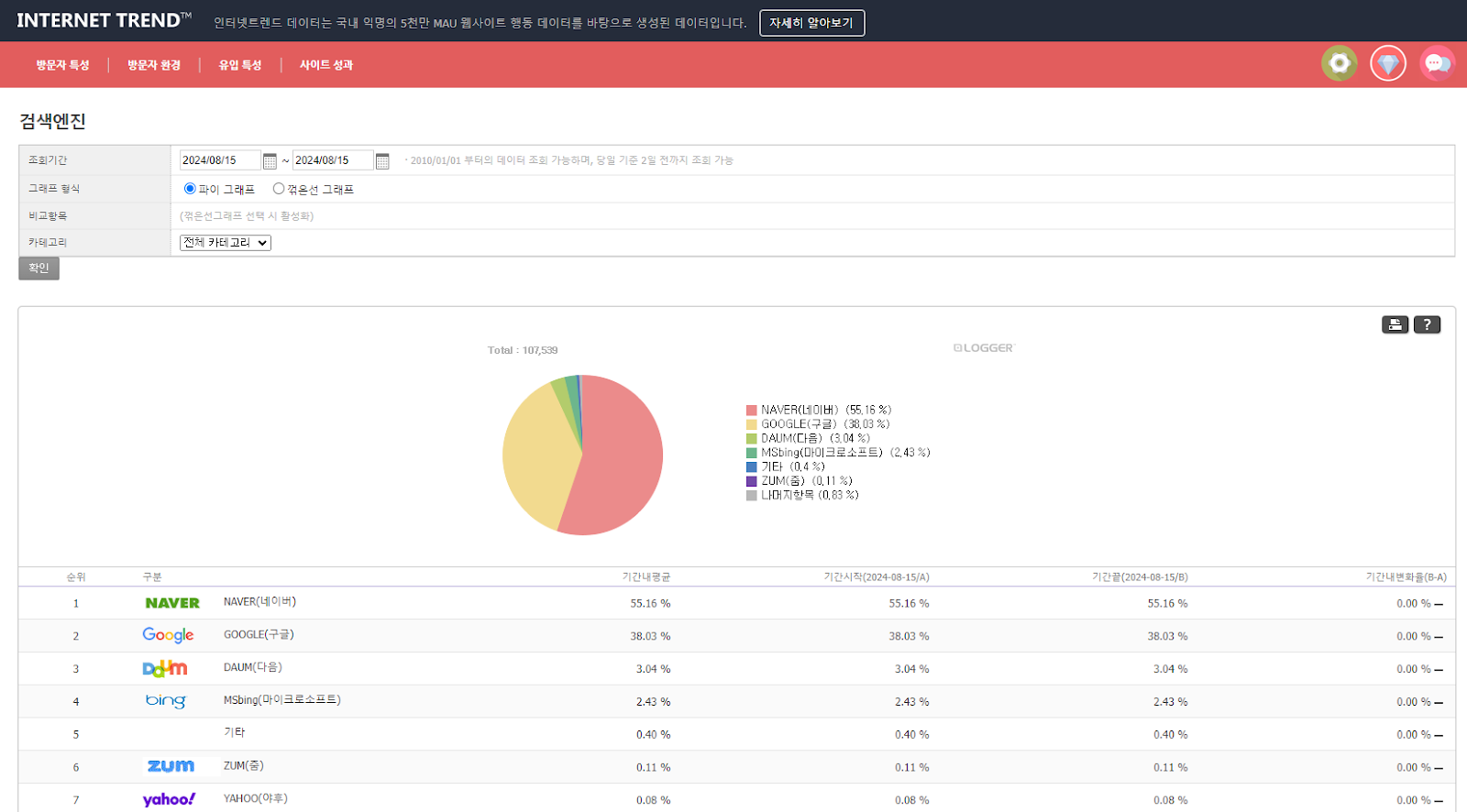
Task: Select the 꺾은선 그래프 radio option
Action: pyautogui.click(x=279, y=189)
